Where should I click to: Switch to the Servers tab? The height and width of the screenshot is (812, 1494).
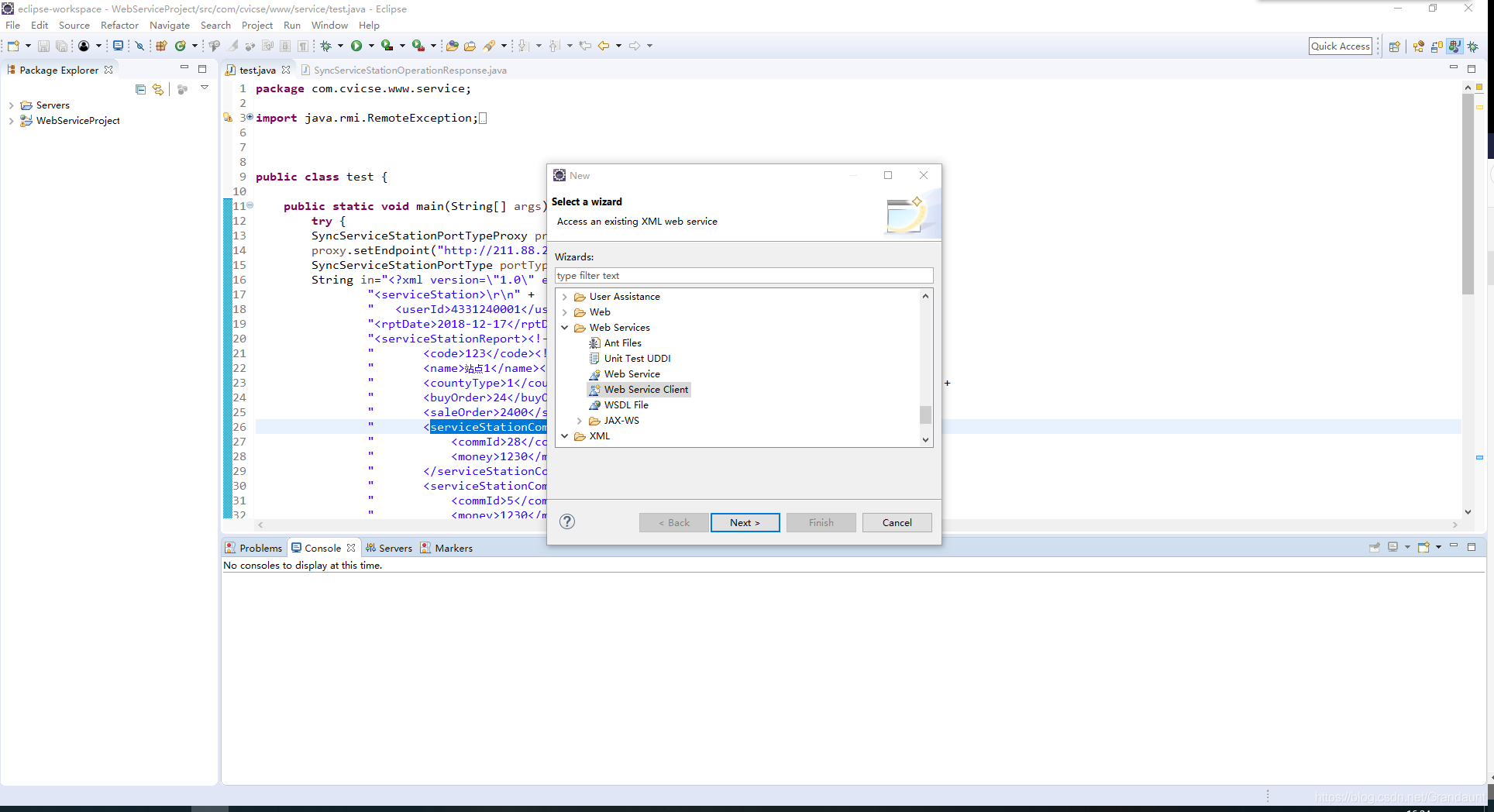tap(389, 548)
